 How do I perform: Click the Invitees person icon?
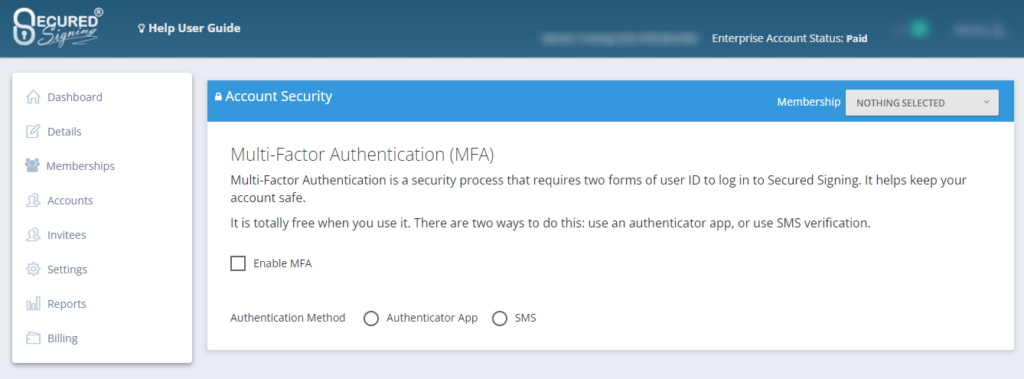click(33, 235)
